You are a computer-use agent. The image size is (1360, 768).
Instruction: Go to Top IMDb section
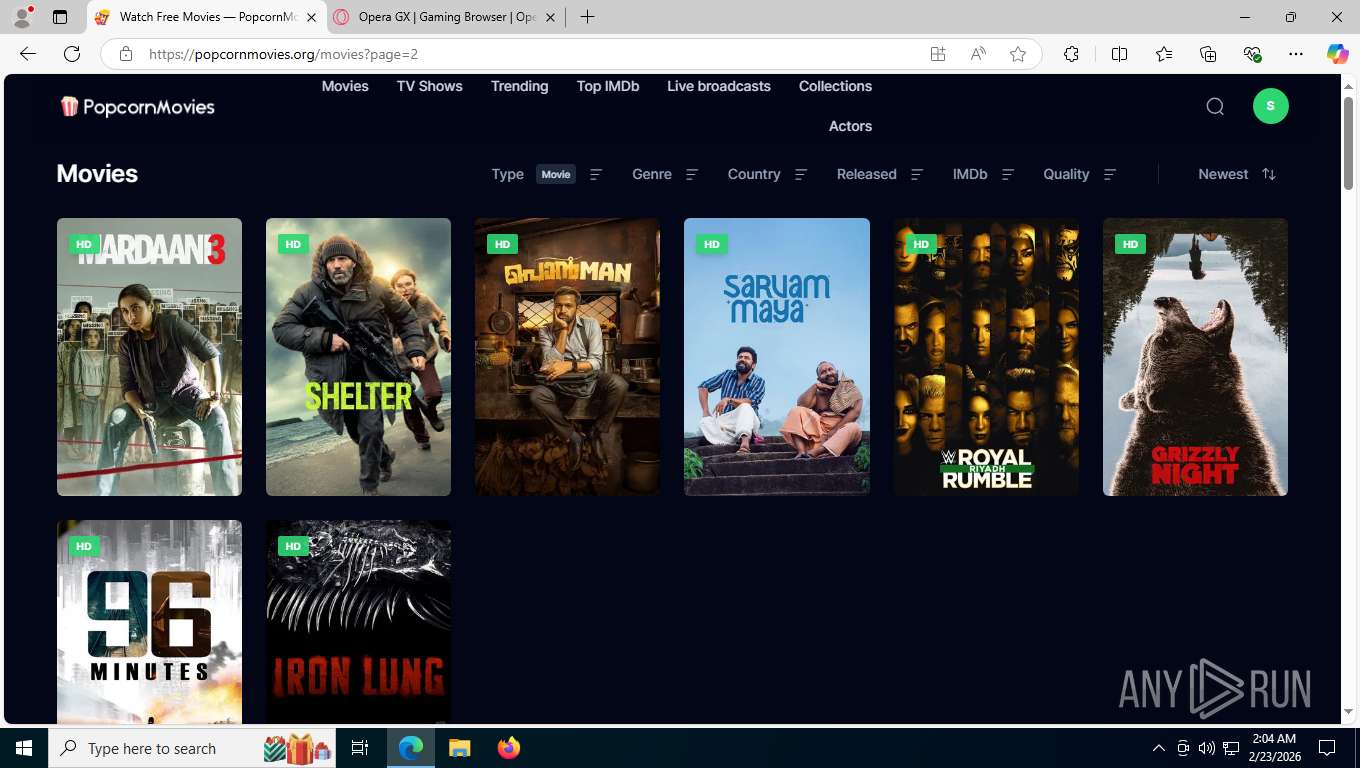tap(608, 86)
